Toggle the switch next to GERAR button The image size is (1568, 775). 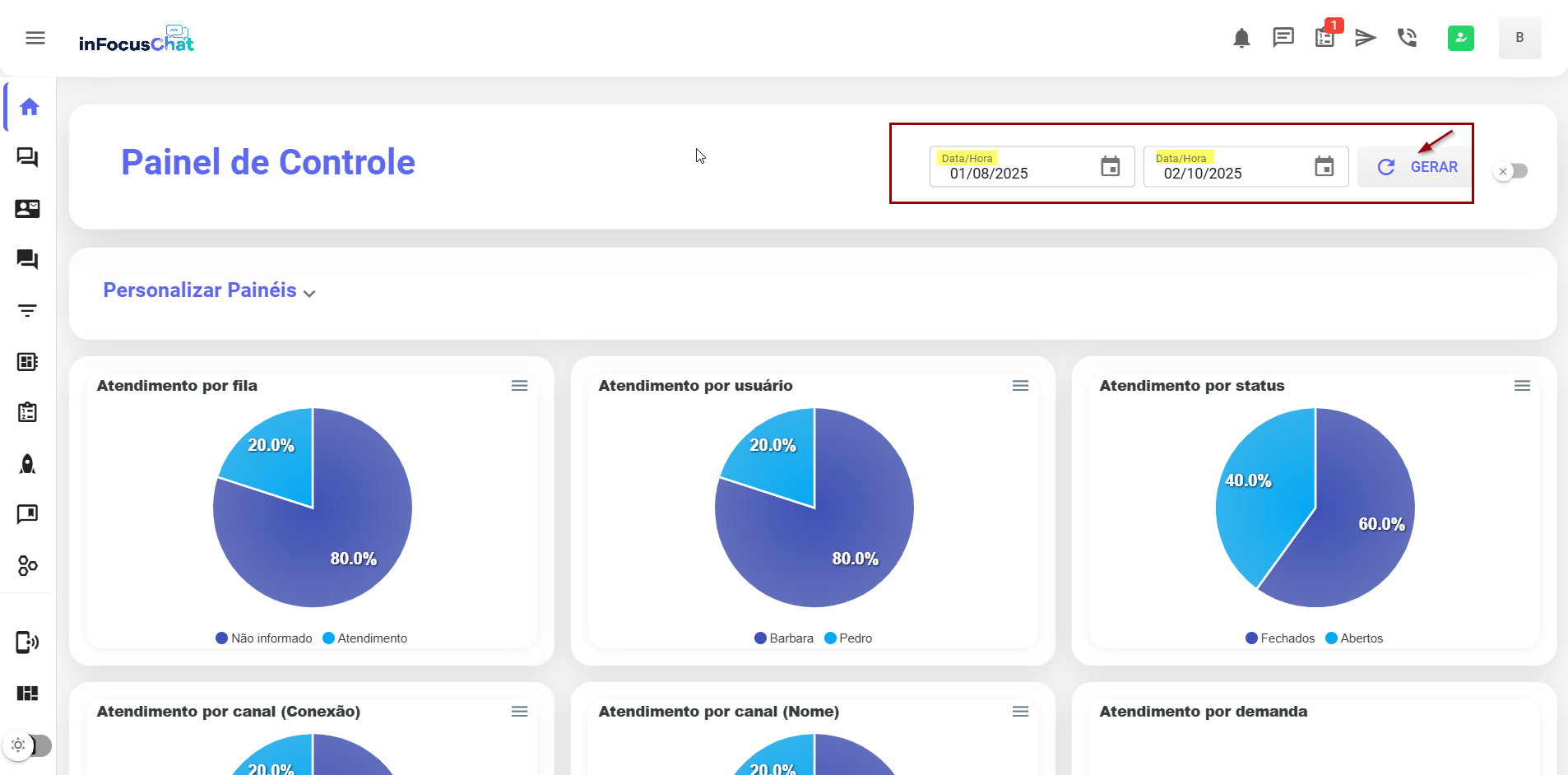[x=1511, y=171]
